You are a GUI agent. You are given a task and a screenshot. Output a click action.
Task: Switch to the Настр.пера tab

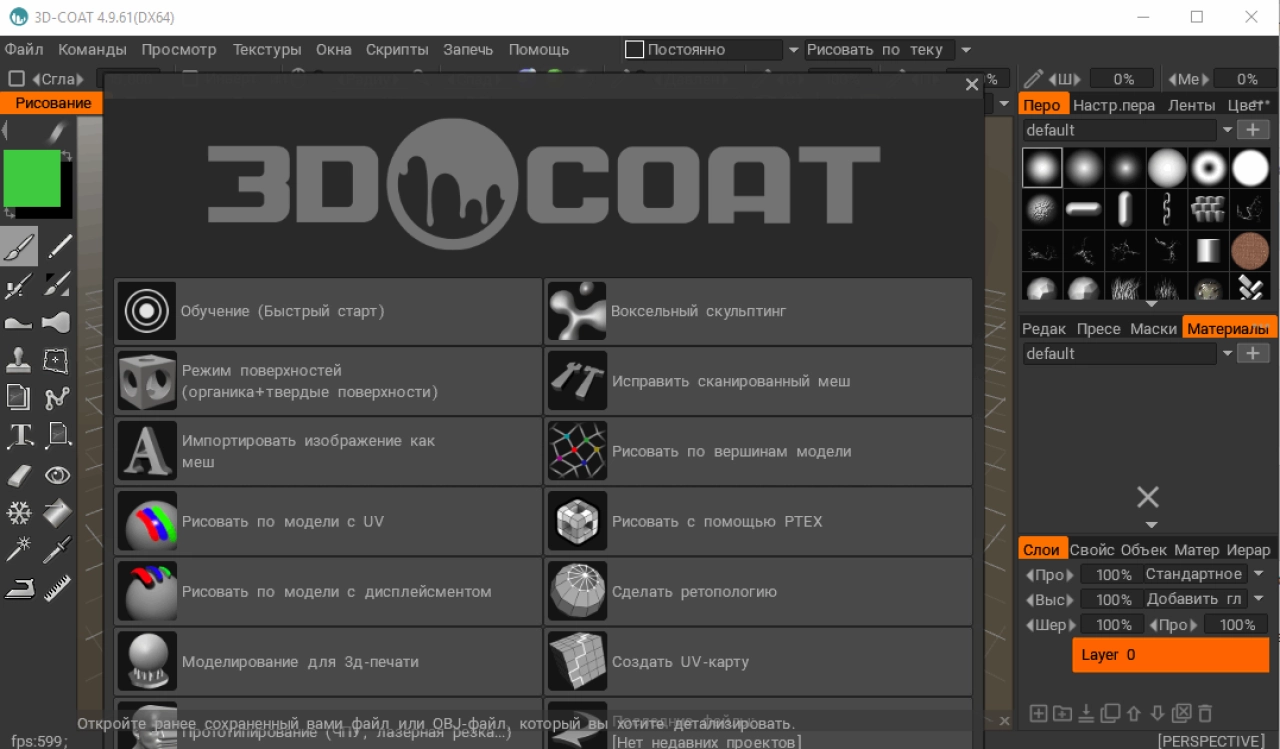click(1114, 105)
